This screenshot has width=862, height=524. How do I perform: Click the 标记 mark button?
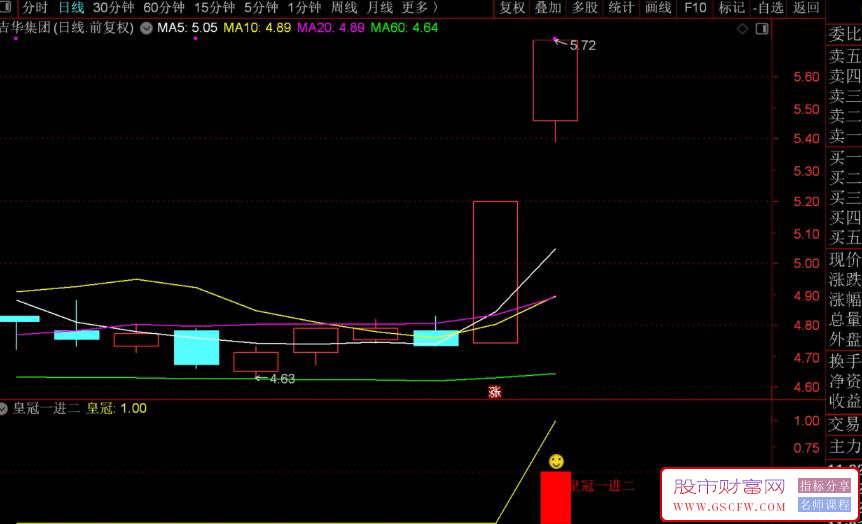click(x=732, y=8)
